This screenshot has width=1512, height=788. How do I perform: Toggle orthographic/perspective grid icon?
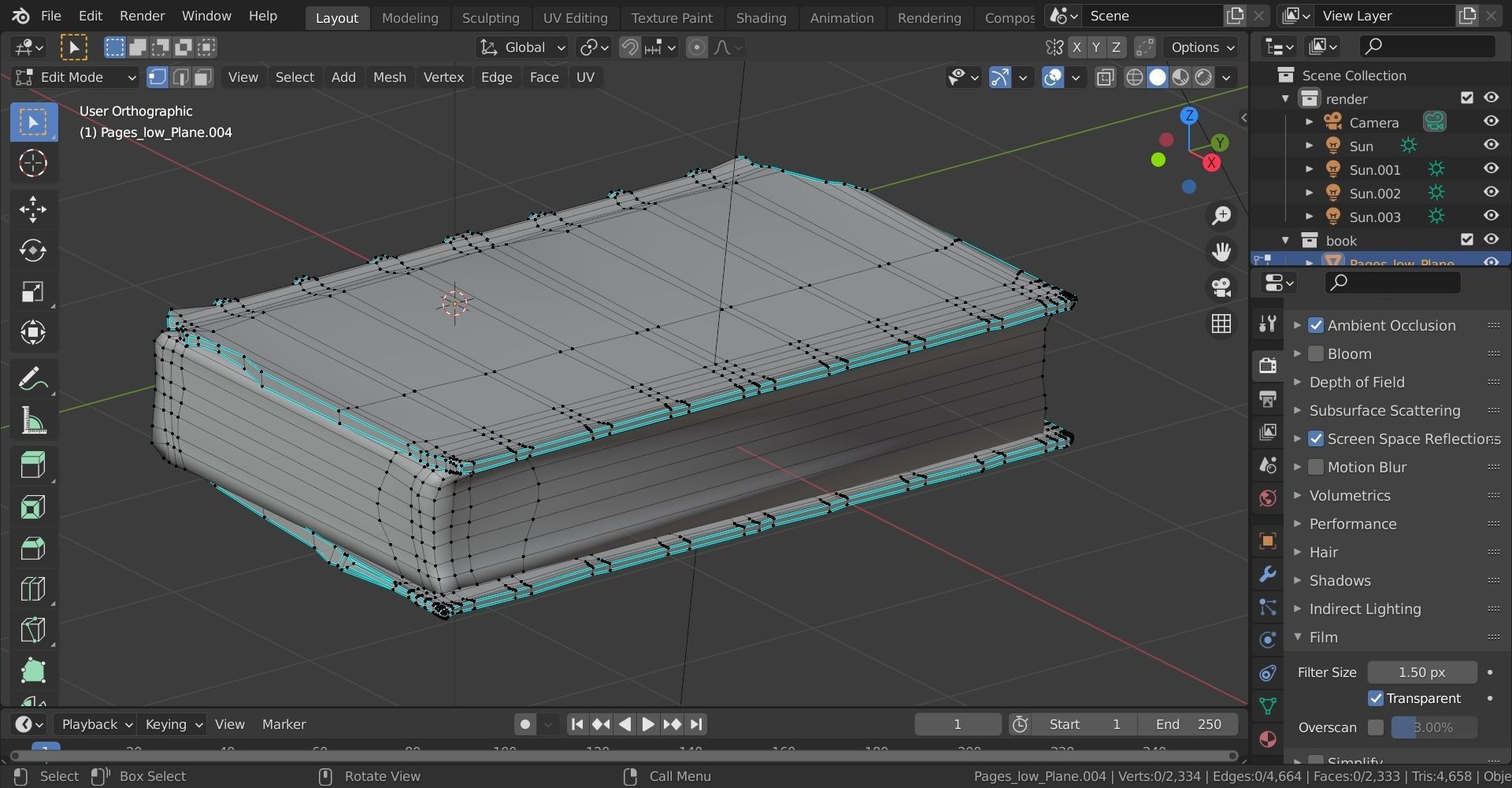coord(1221,324)
